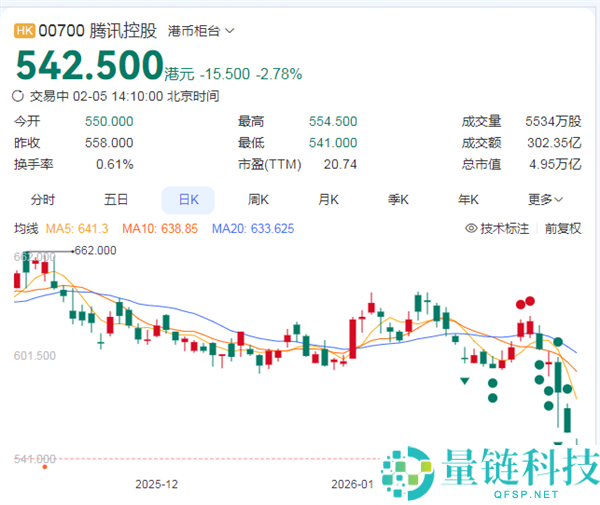
Task: Click the 2026-01 date axis label
Action: point(352,484)
